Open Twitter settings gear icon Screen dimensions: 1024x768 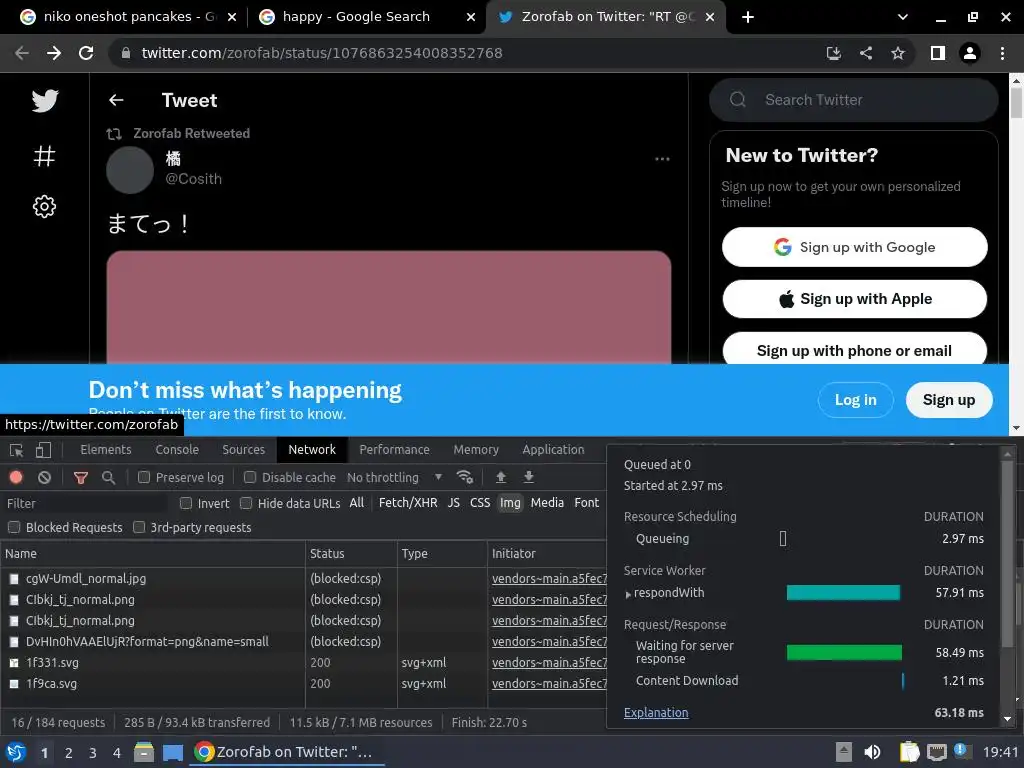pyautogui.click(x=44, y=206)
